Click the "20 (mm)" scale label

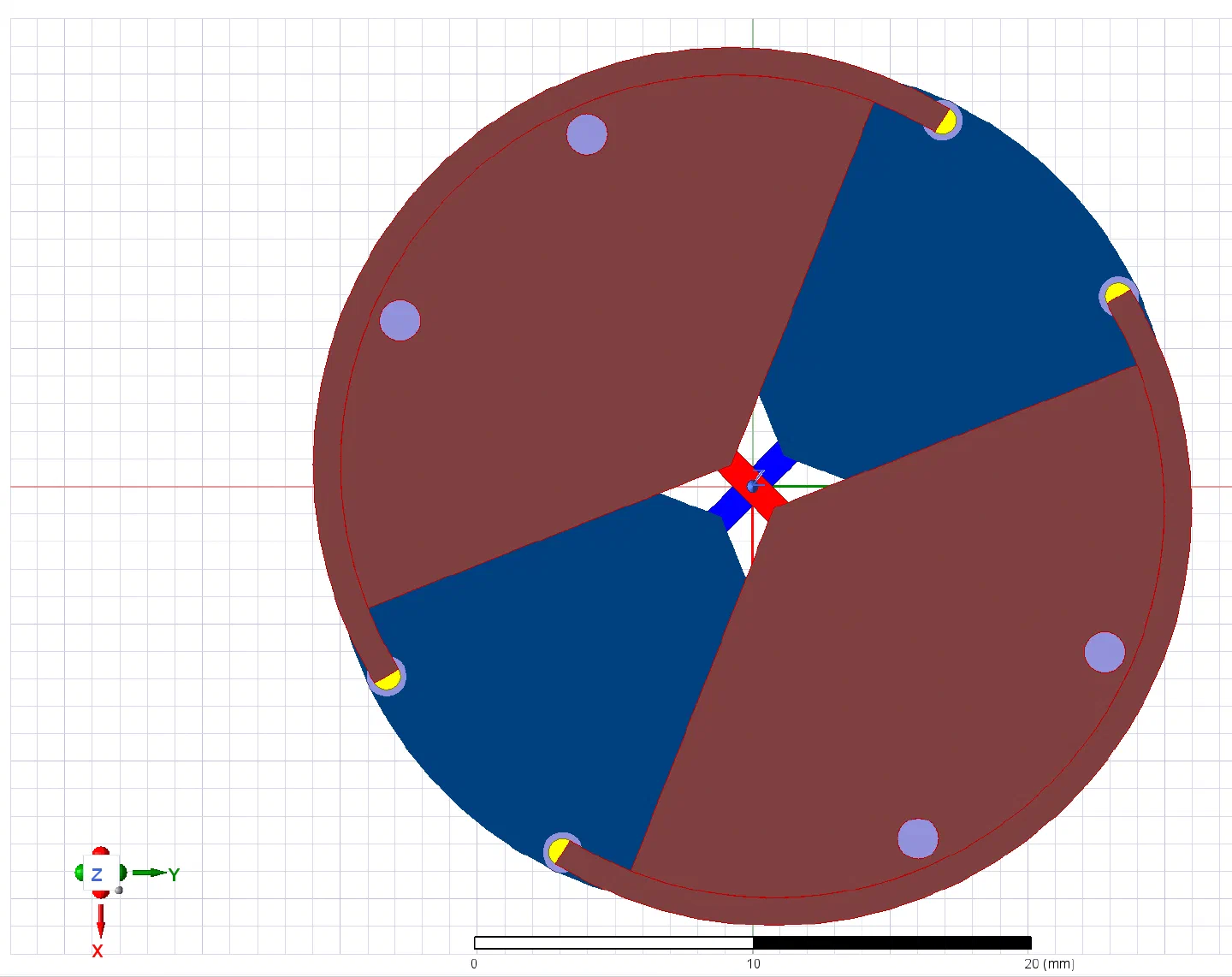pos(1049,964)
